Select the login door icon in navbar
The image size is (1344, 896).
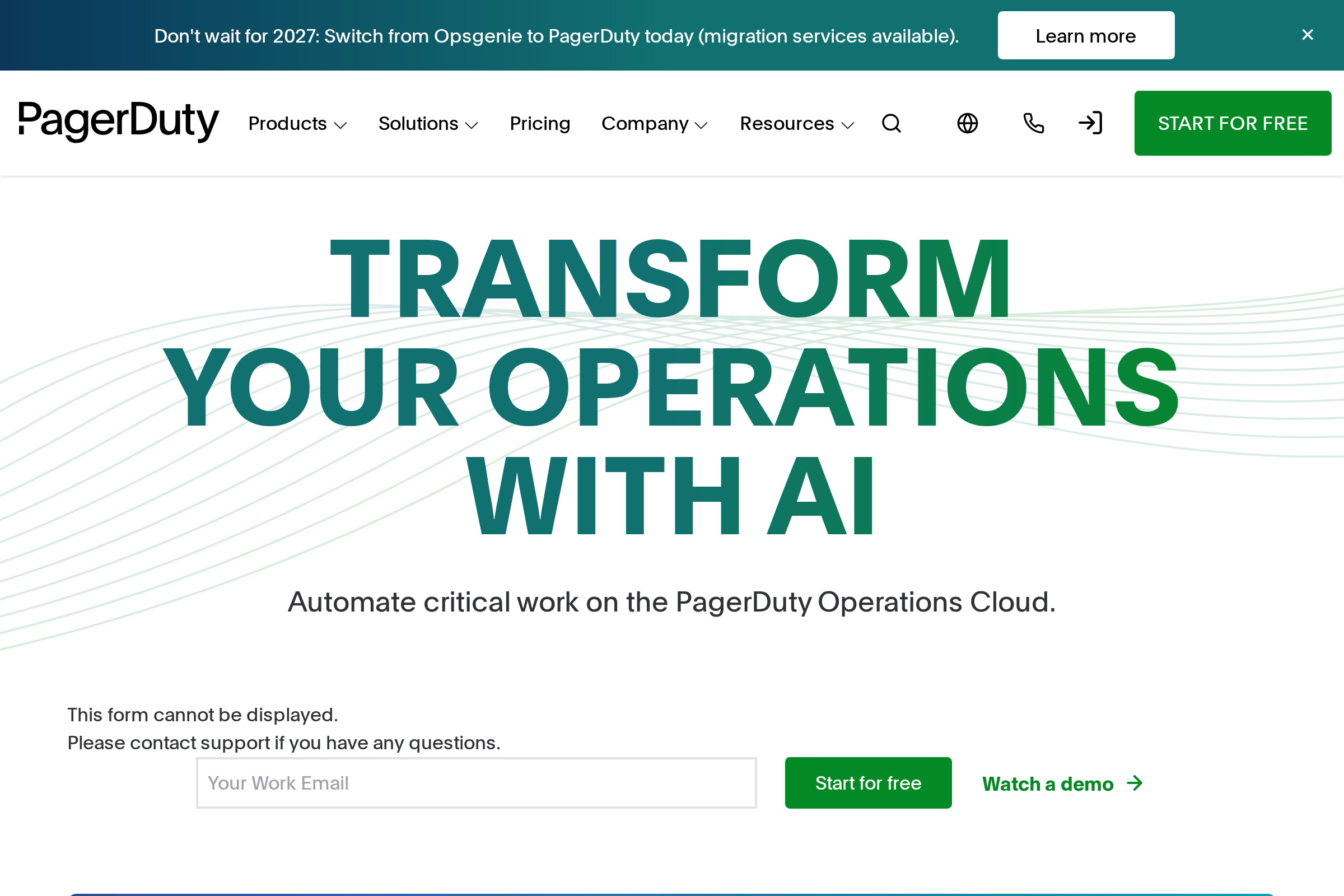point(1090,123)
